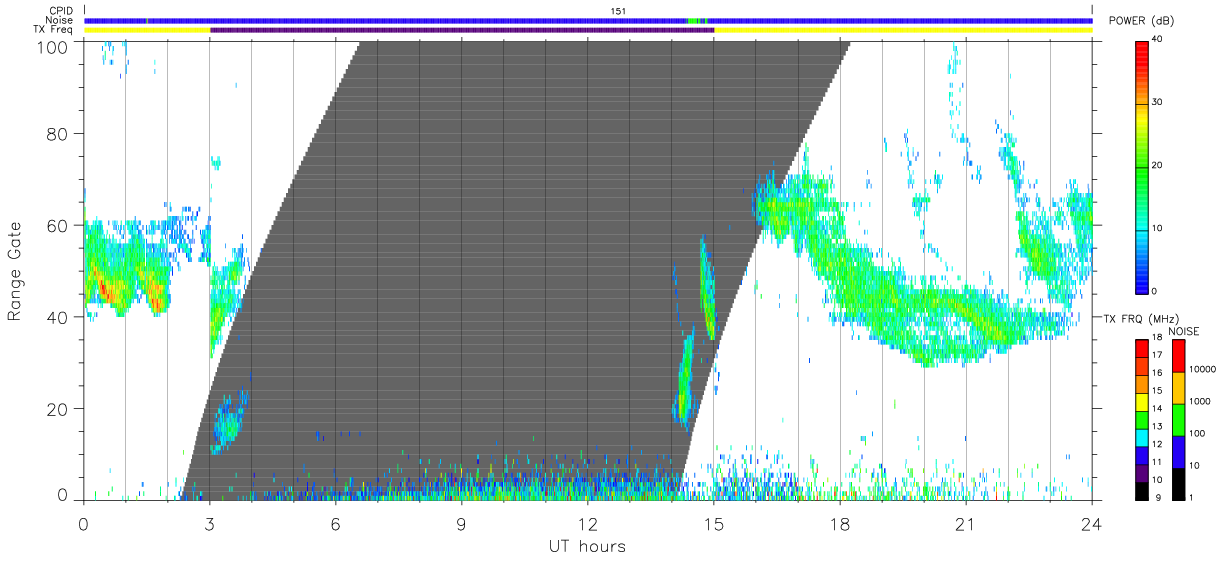The image size is (1228, 567).
Task: Click the 60 tick on Range Gate axis
Action: pos(59,225)
